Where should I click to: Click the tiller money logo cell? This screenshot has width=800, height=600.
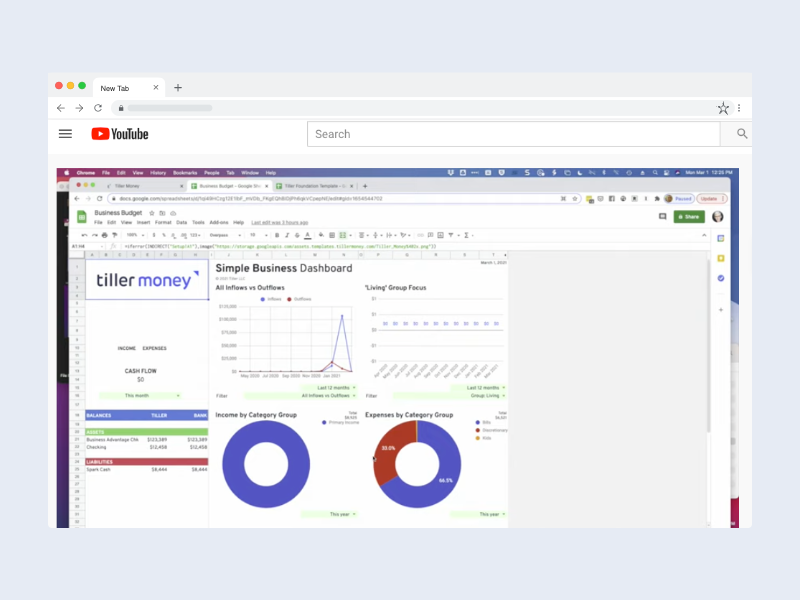147,280
